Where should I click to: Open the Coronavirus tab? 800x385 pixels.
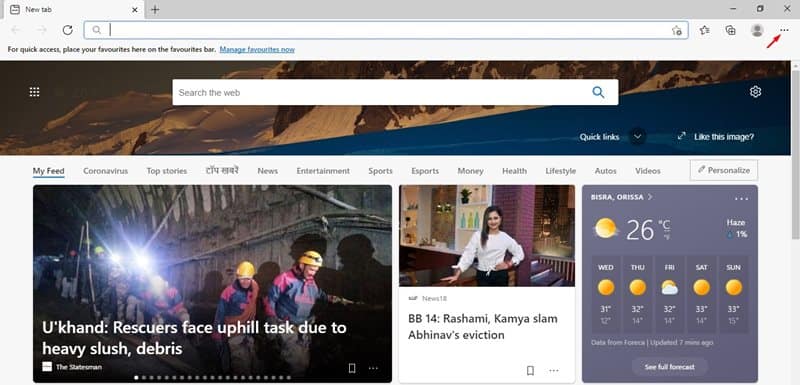(x=106, y=171)
